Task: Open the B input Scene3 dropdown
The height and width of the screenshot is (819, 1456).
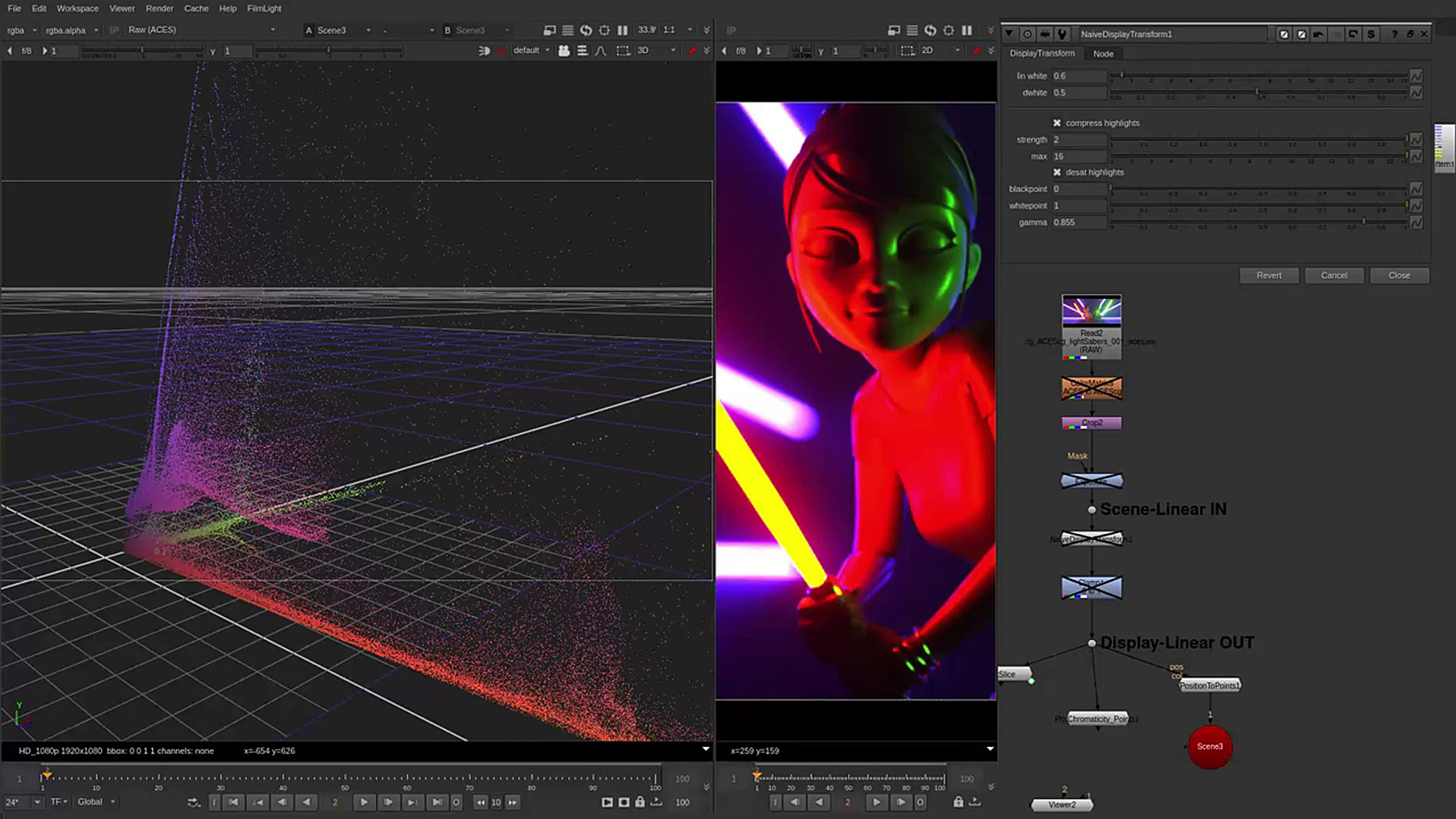Action: [475, 30]
